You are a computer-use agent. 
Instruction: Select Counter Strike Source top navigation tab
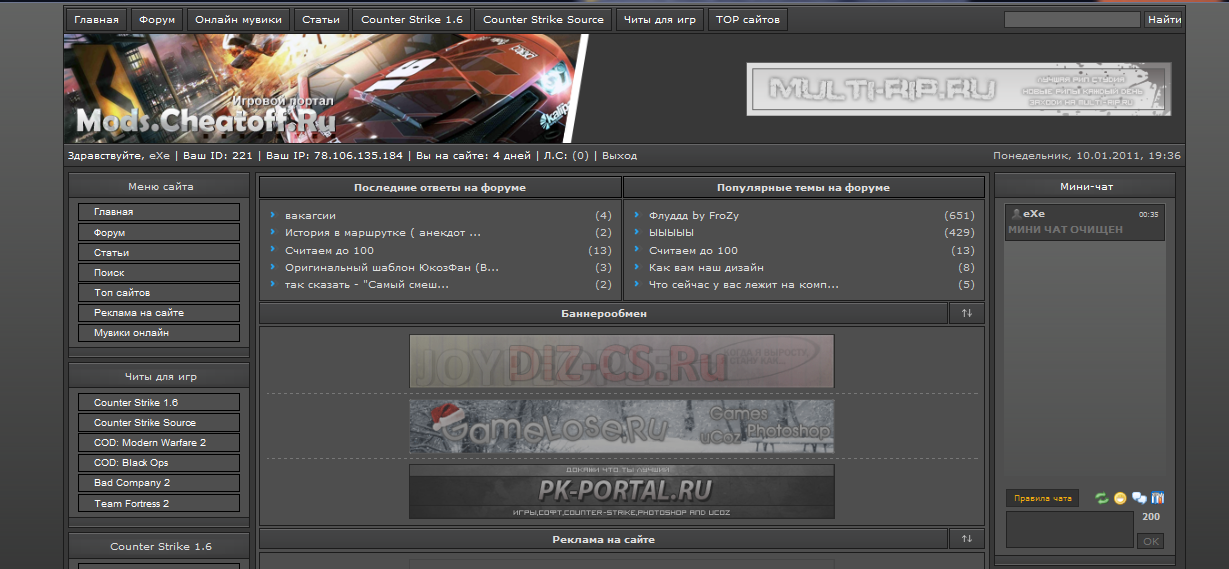pyautogui.click(x=543, y=19)
